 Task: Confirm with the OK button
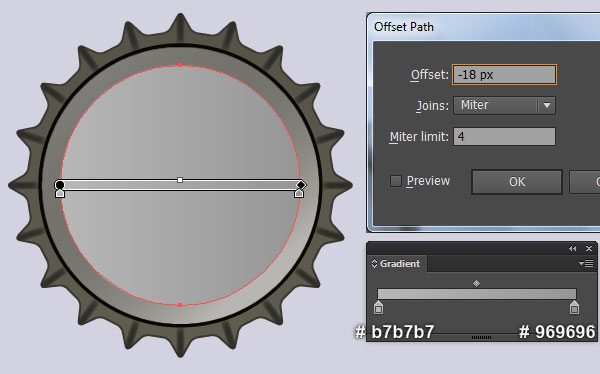coord(517,182)
